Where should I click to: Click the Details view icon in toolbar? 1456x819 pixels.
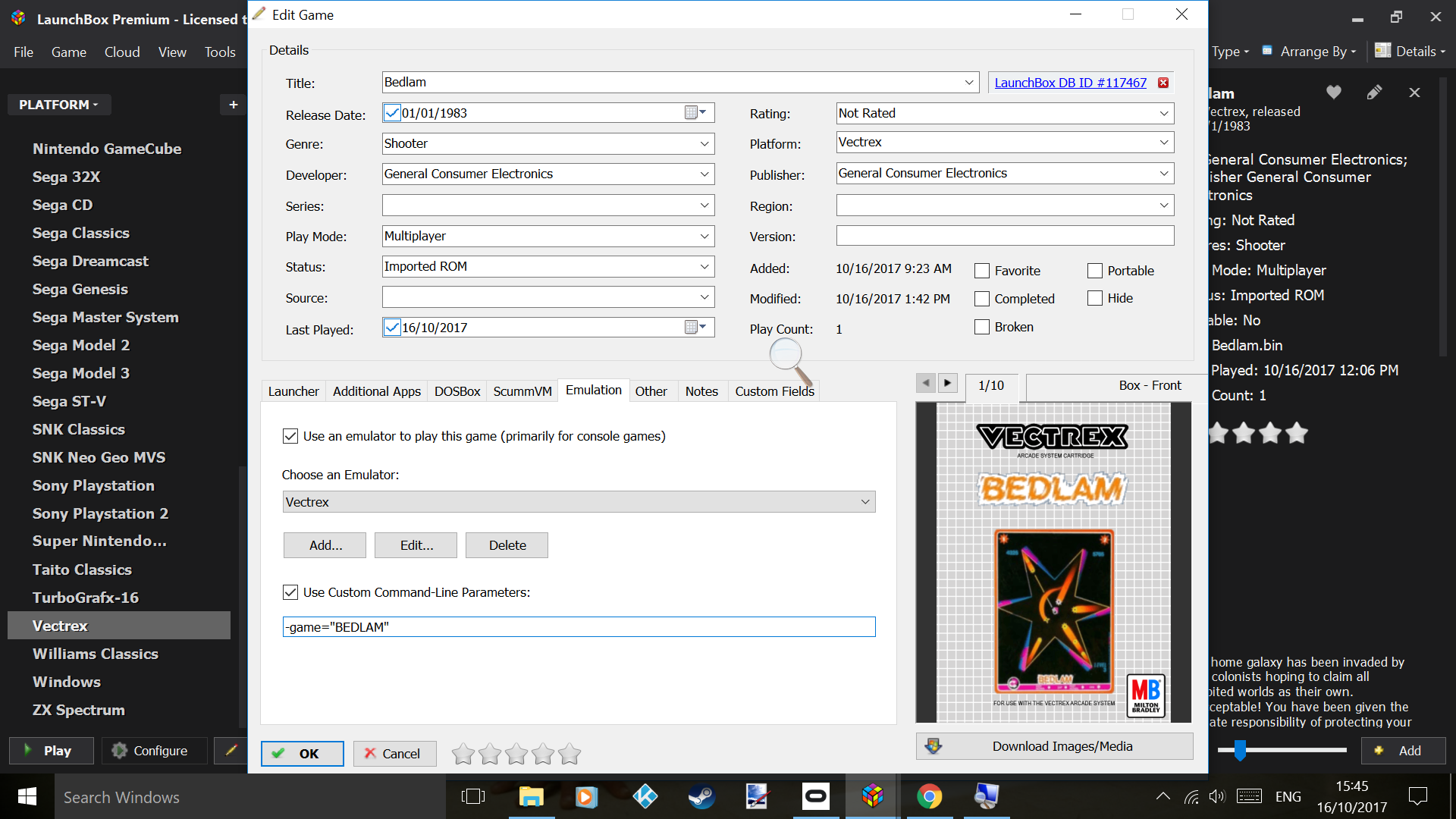coord(1383,51)
